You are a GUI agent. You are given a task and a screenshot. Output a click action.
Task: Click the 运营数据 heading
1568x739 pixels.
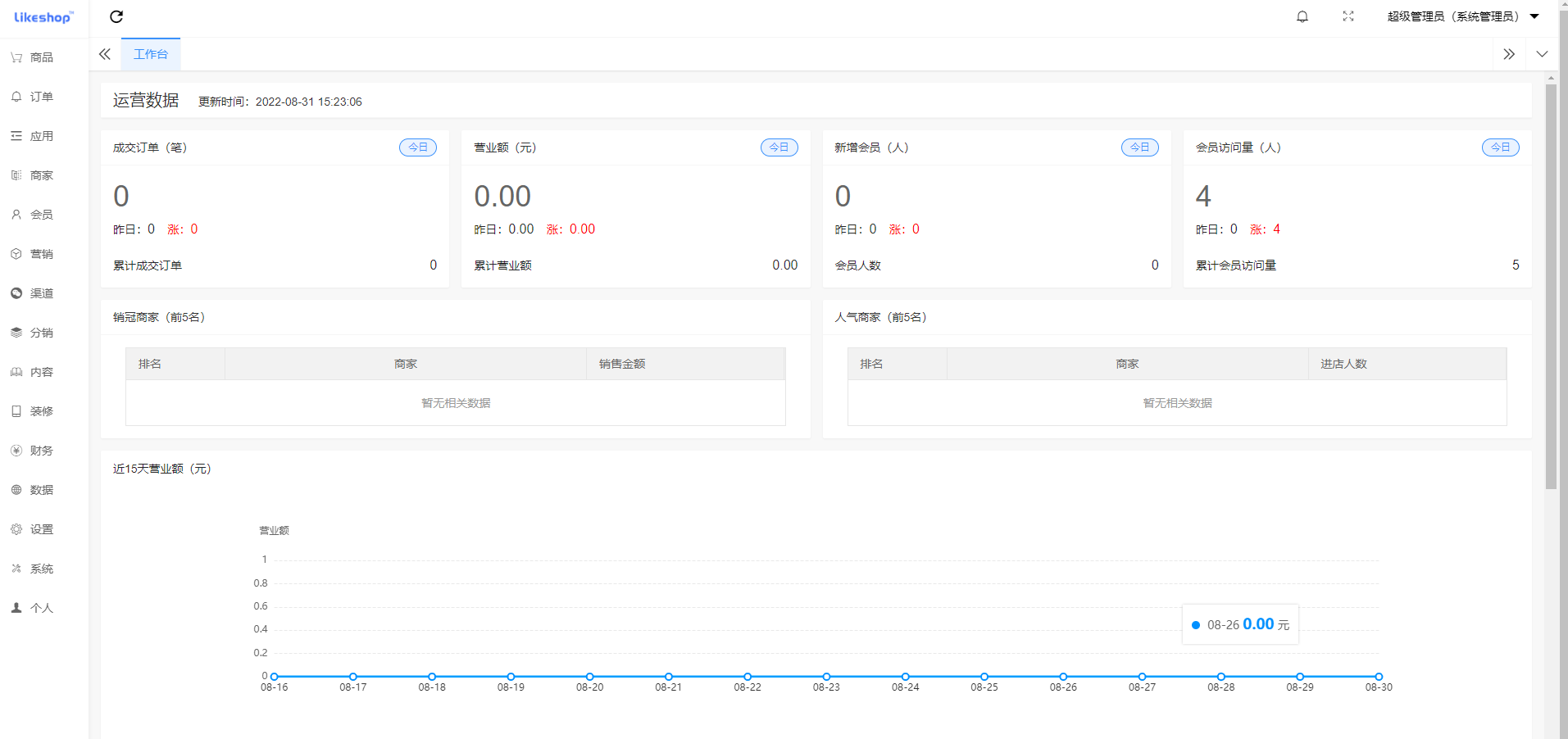point(146,100)
